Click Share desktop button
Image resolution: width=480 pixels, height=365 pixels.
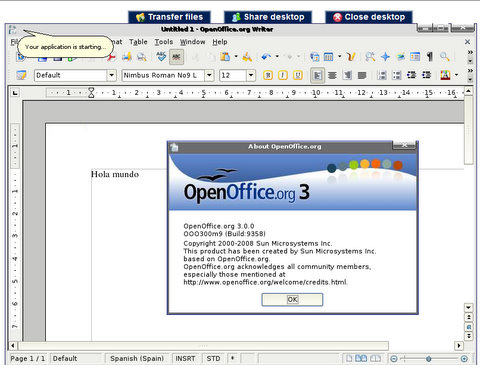(x=268, y=17)
